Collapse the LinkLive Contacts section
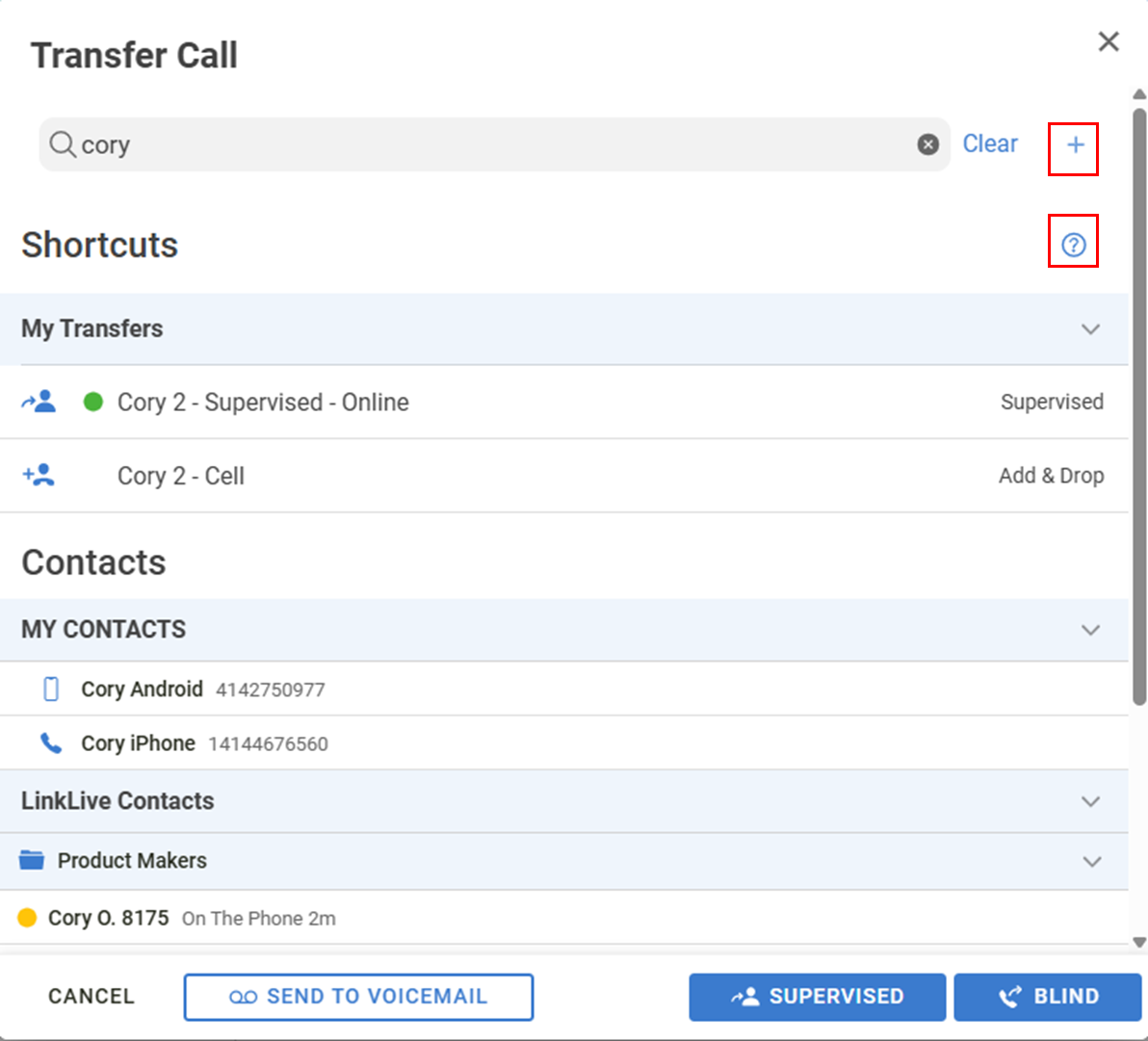This screenshot has height=1041, width=1148. tap(1090, 801)
